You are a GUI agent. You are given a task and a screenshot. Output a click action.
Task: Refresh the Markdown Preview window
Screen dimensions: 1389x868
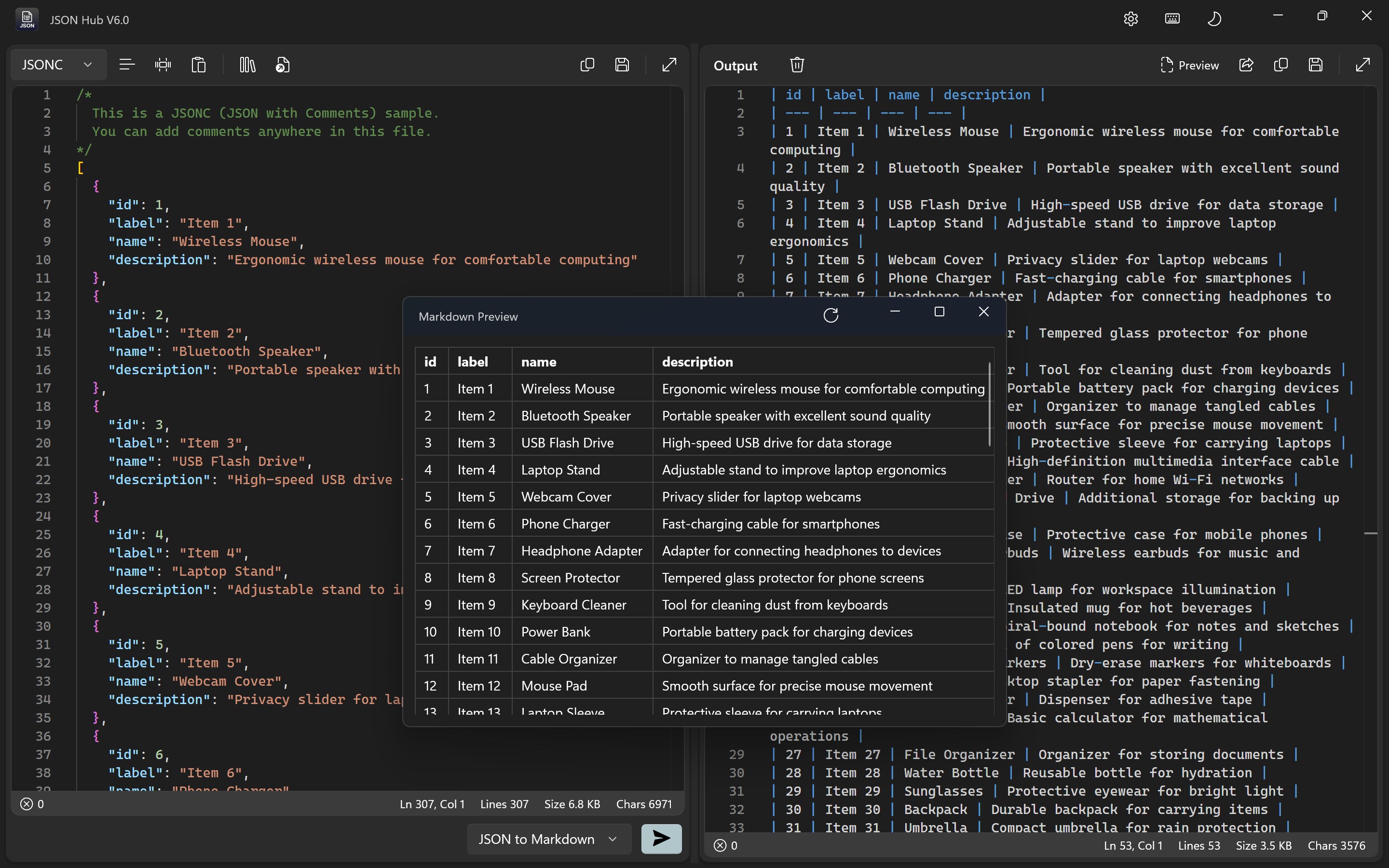click(831, 314)
